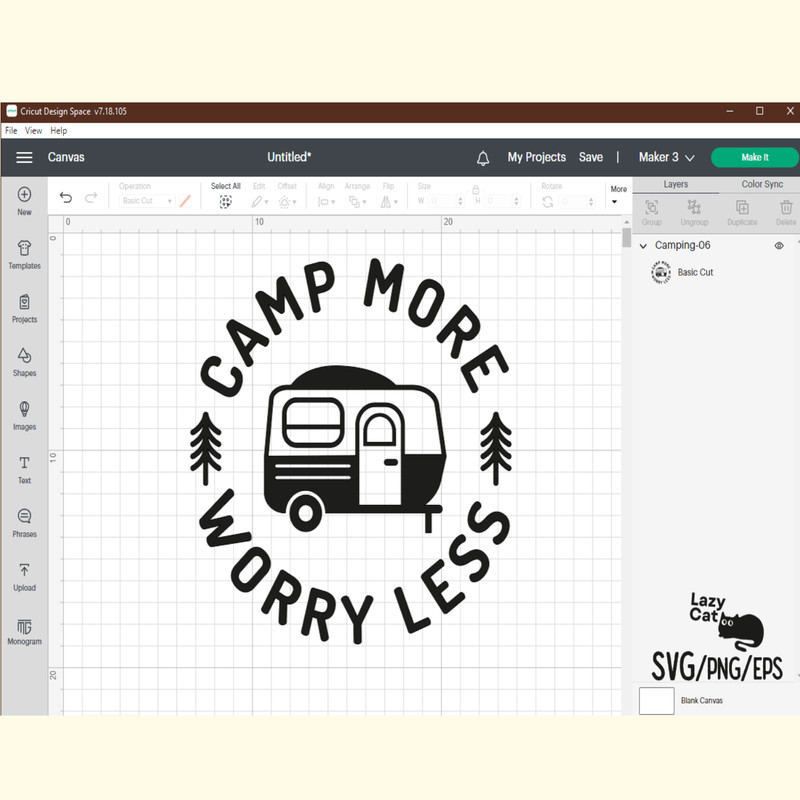Collapse the Camping-06 layer group
Viewport: 800px width, 800px height.
pyautogui.click(x=643, y=246)
